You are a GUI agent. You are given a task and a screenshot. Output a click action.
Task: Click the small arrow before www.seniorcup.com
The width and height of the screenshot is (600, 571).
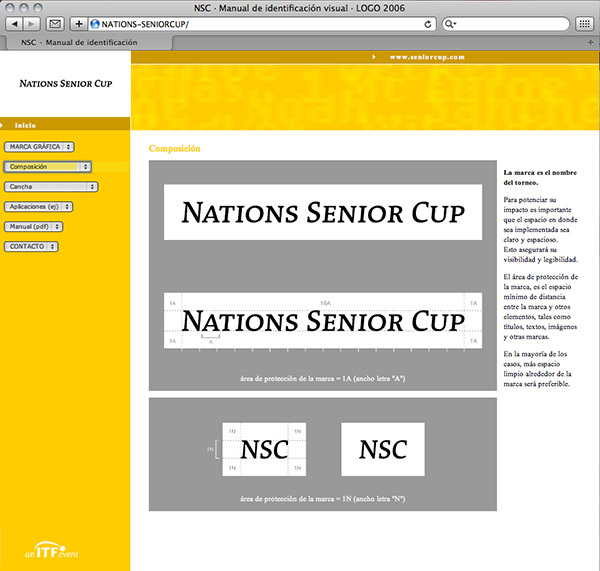374,57
